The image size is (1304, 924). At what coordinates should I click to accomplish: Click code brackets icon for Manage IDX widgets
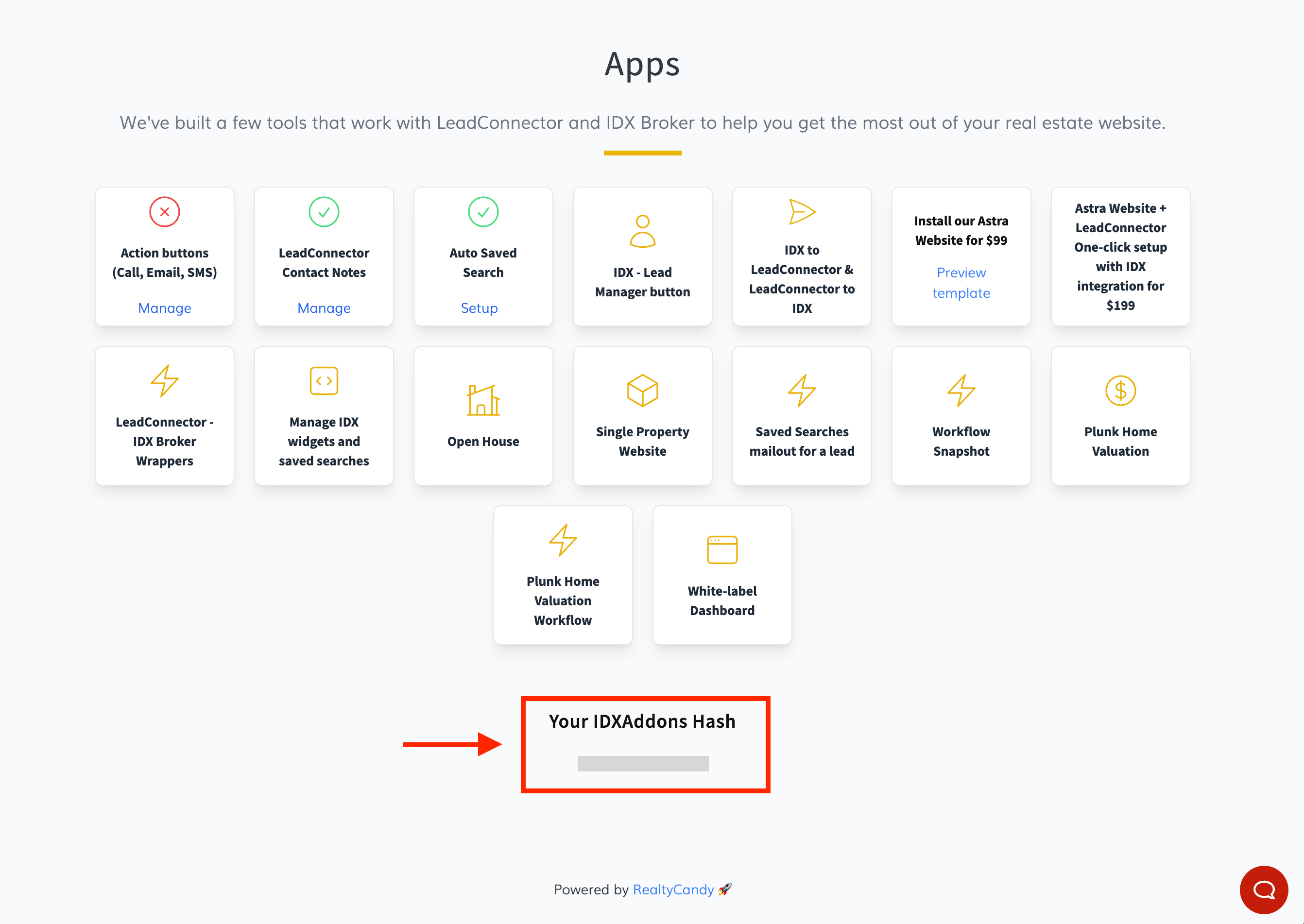coord(324,381)
